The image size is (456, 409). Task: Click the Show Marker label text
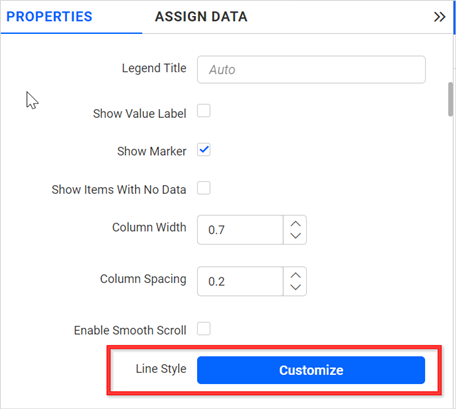pos(152,151)
